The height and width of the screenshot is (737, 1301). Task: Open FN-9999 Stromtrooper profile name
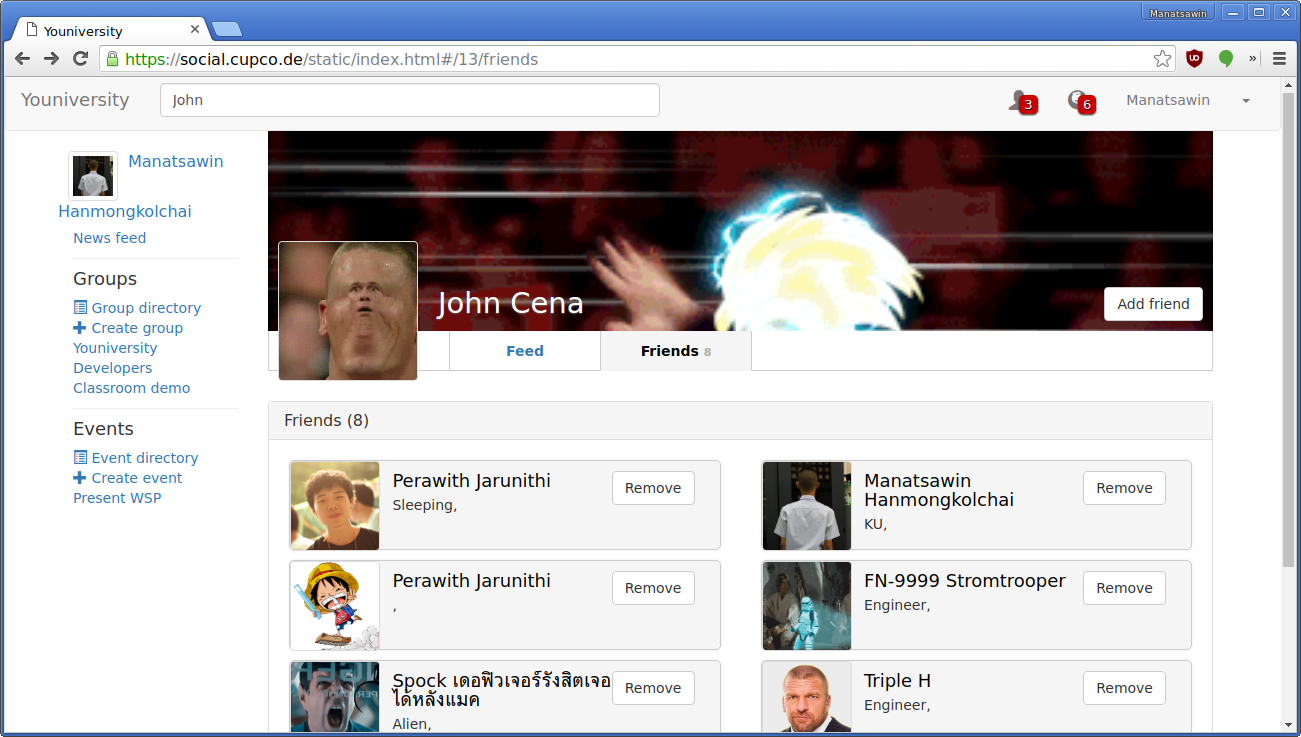965,581
